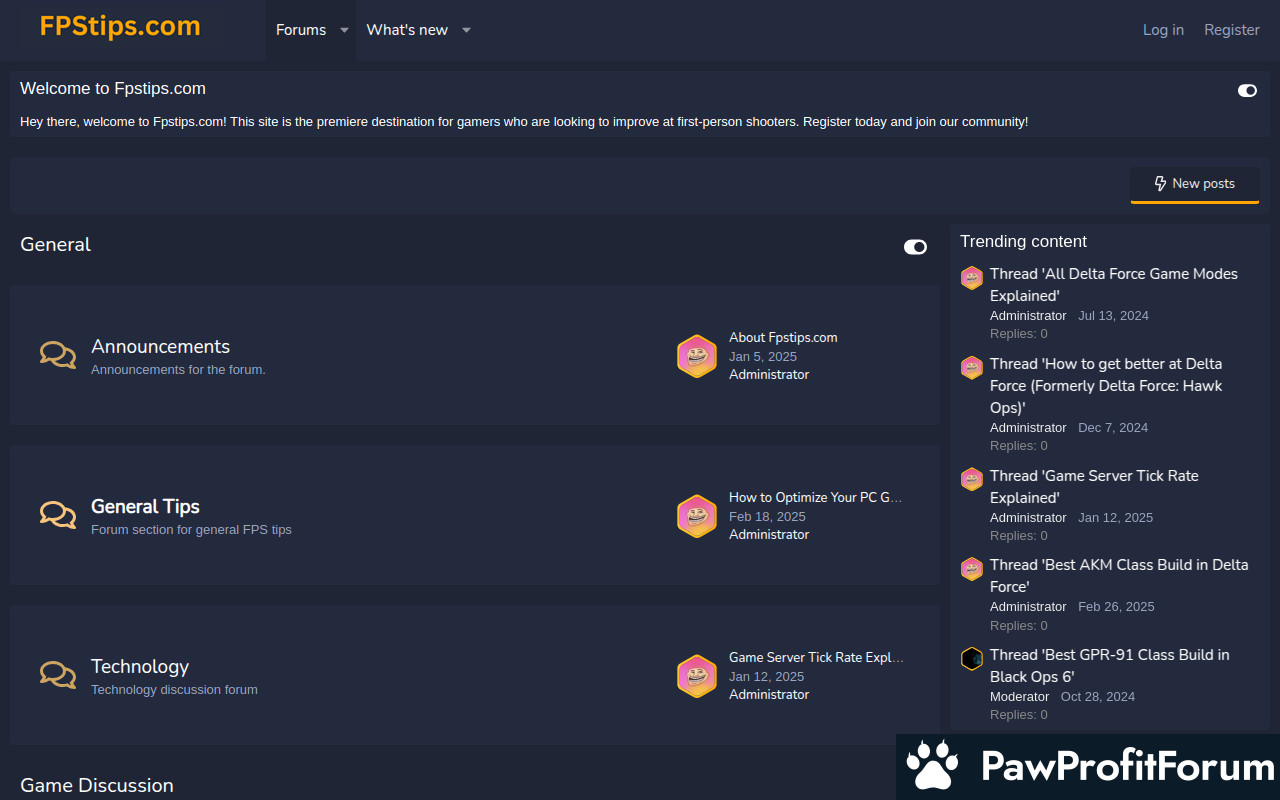1280x800 pixels.
Task: Open the Technology forum title
Action: (140, 667)
